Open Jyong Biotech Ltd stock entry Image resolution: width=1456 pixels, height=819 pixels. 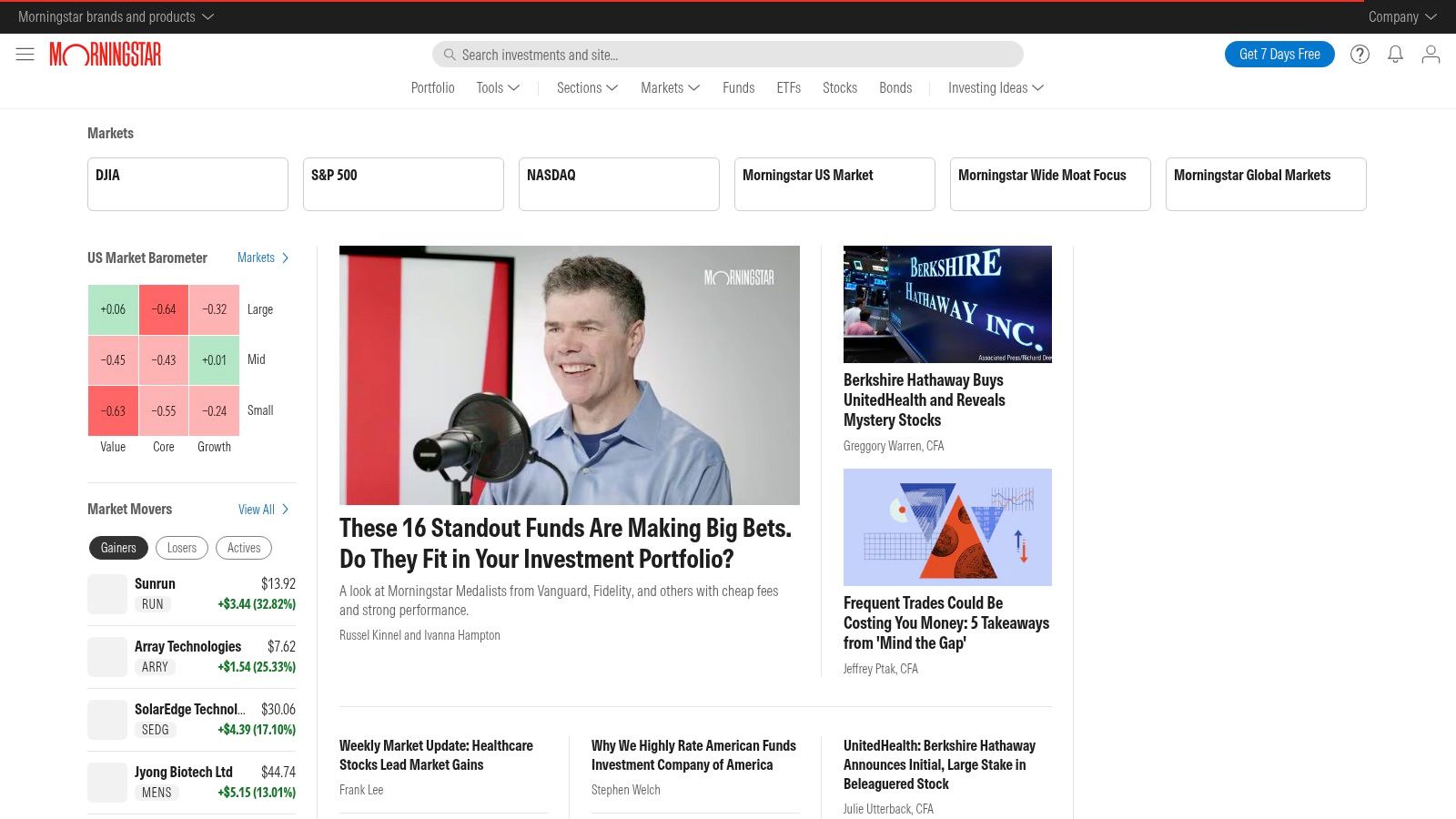pos(192,783)
